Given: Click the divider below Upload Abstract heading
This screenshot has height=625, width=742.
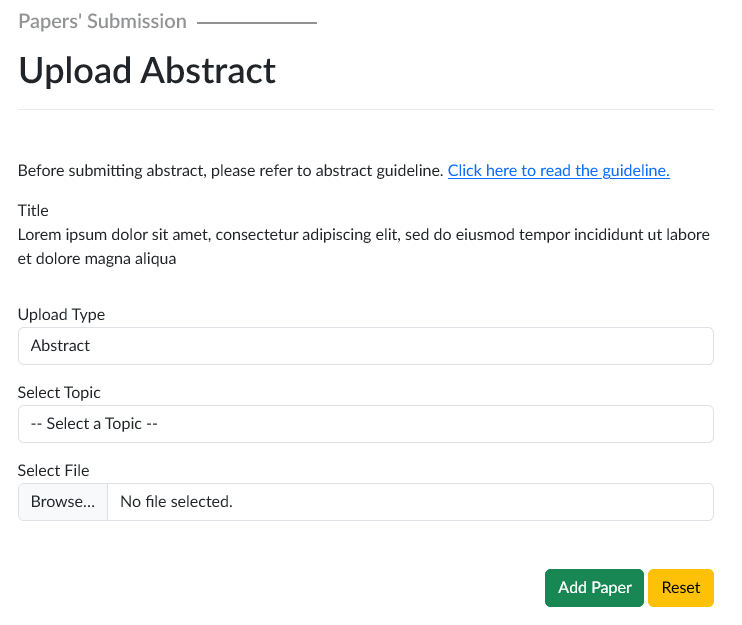Looking at the screenshot, I should click(365, 109).
